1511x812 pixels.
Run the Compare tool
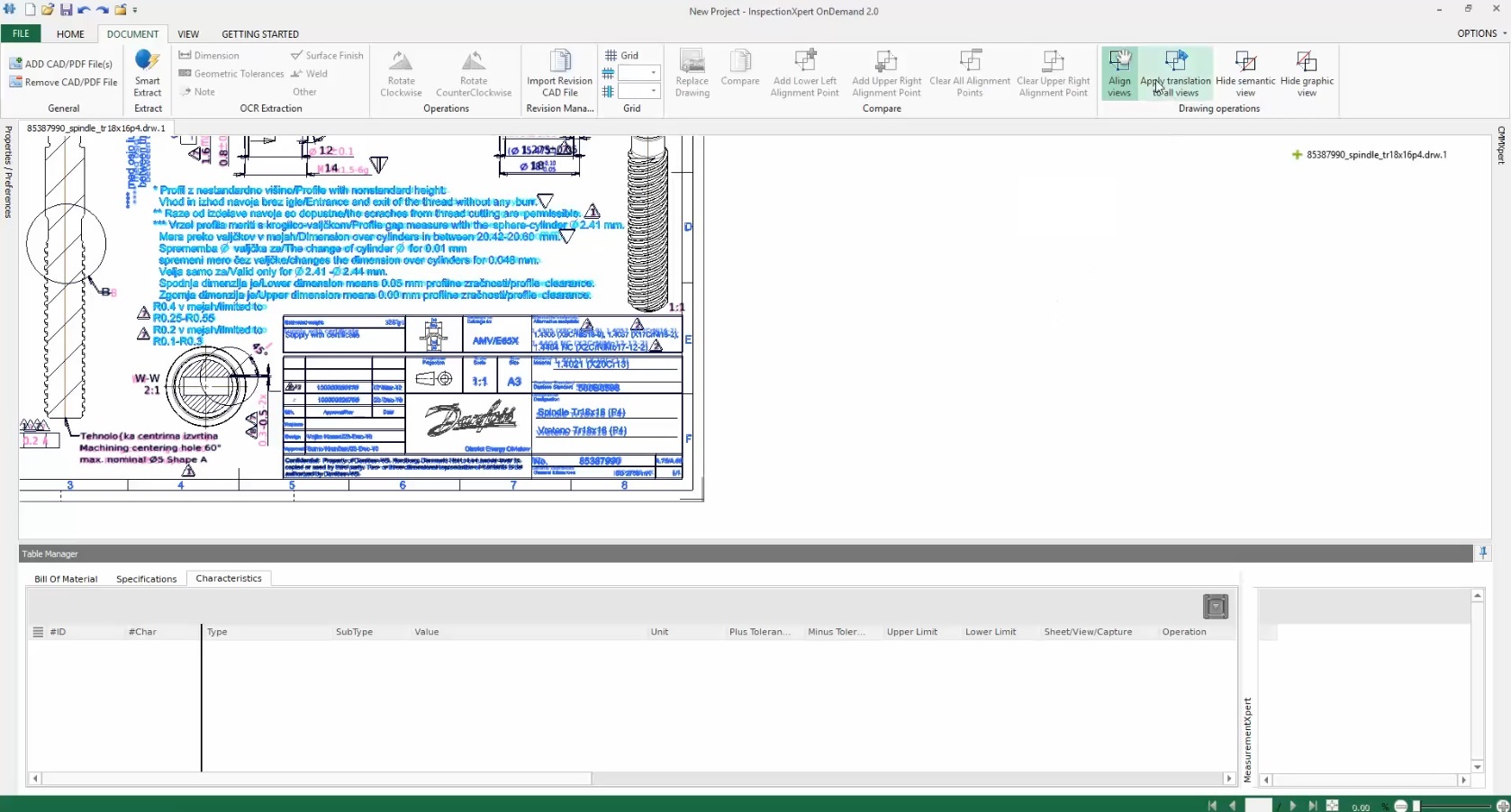click(740, 72)
